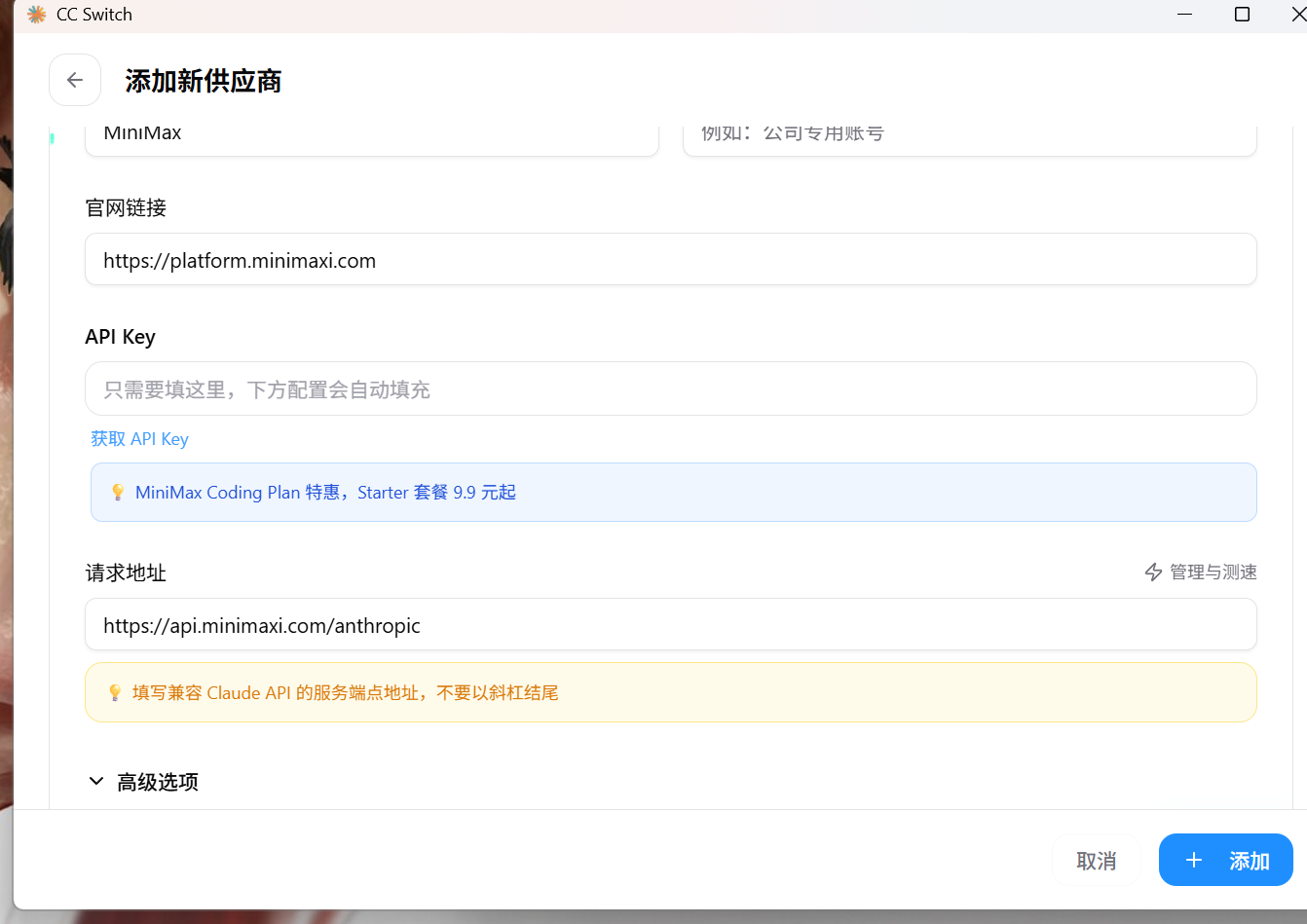This screenshot has width=1307, height=924.
Task: Click the lightning bolt speed-test icon
Action: 1153,573
